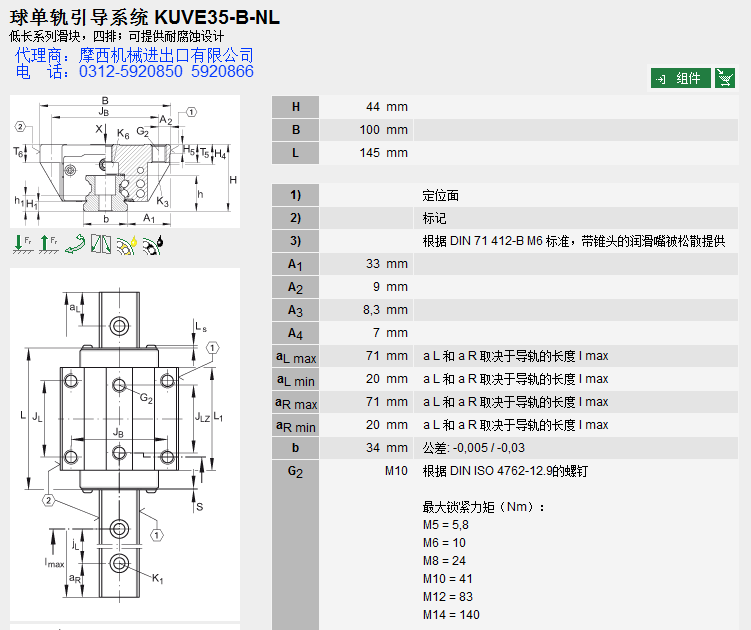This screenshot has height=630, width=751.
Task: Click the upward radial load Fr icon
Action: (48, 243)
